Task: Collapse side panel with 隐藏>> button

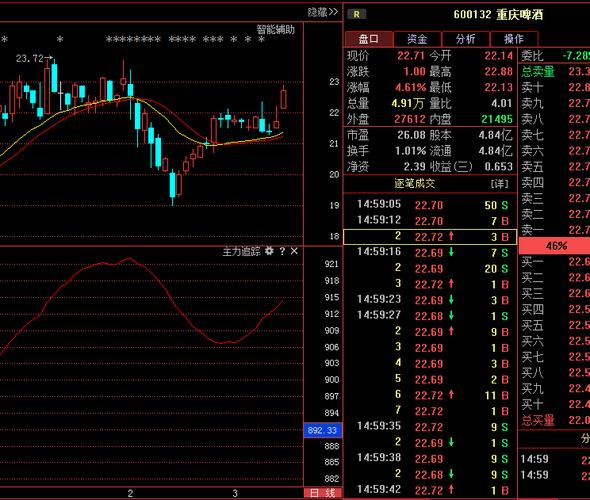Action: point(323,12)
